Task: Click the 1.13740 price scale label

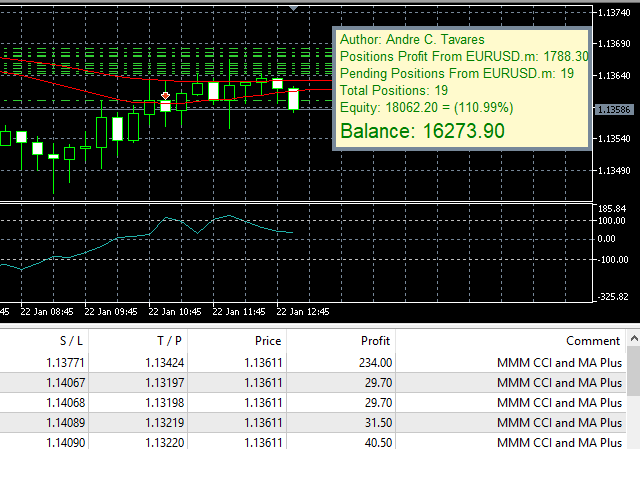Action: pyautogui.click(x=614, y=13)
